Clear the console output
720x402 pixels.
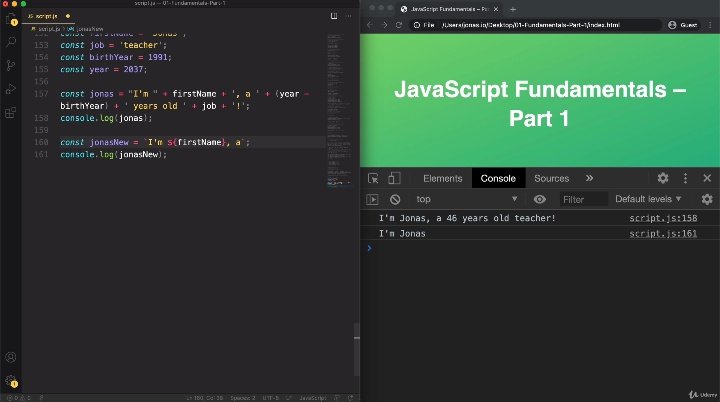click(x=395, y=199)
